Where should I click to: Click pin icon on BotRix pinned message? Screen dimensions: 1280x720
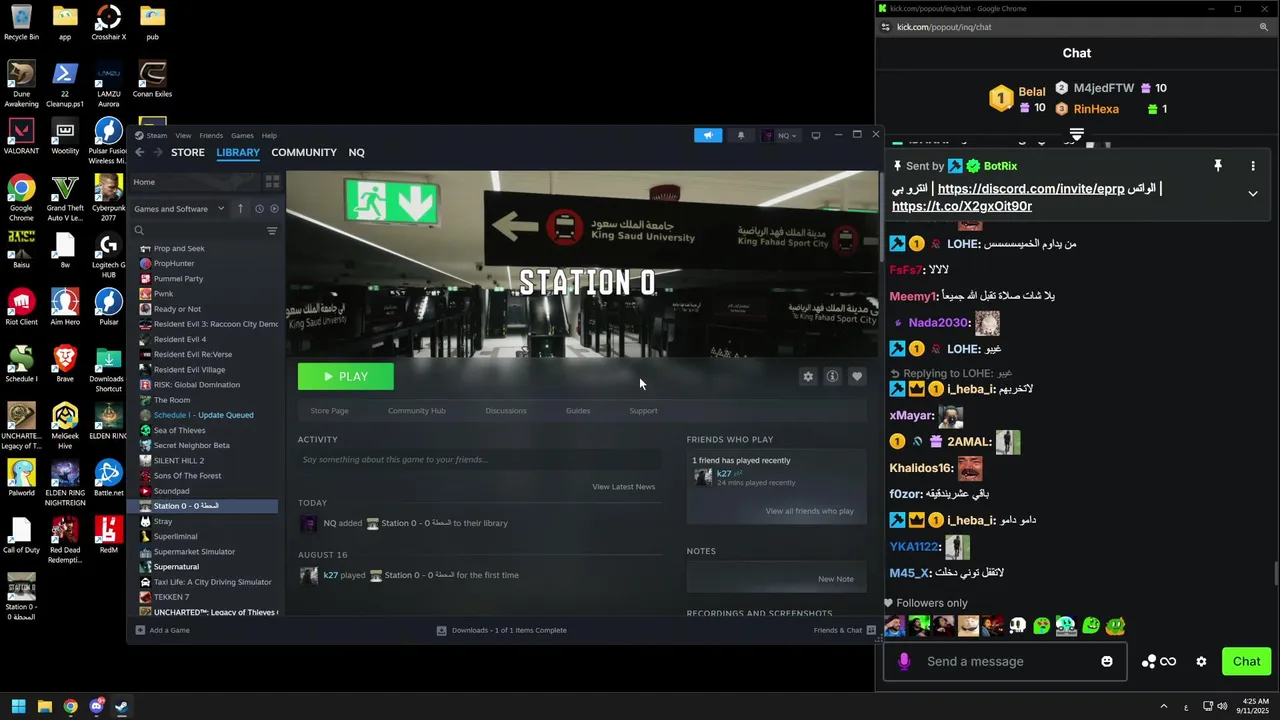coord(1218,166)
